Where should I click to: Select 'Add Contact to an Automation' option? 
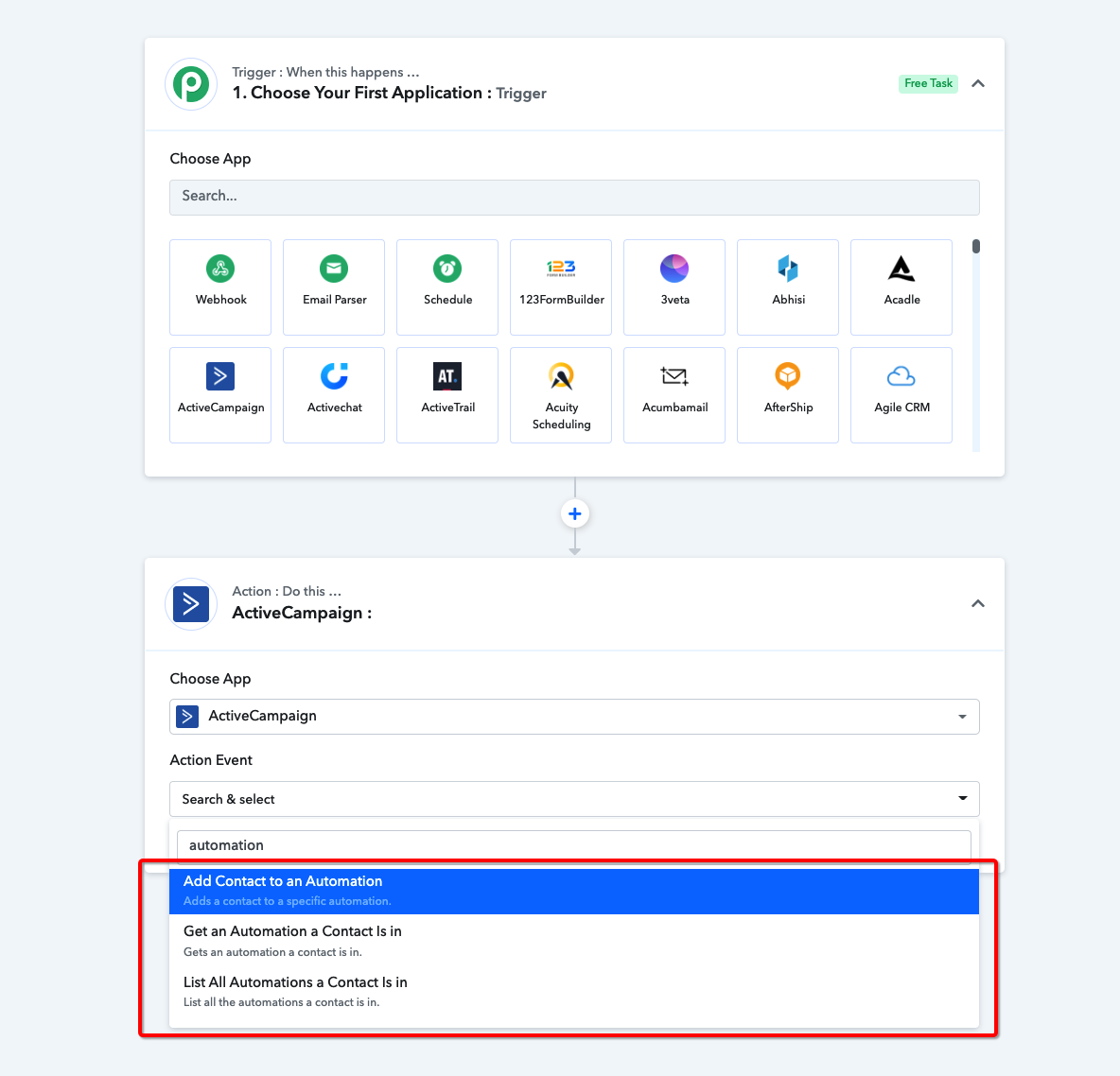click(574, 891)
